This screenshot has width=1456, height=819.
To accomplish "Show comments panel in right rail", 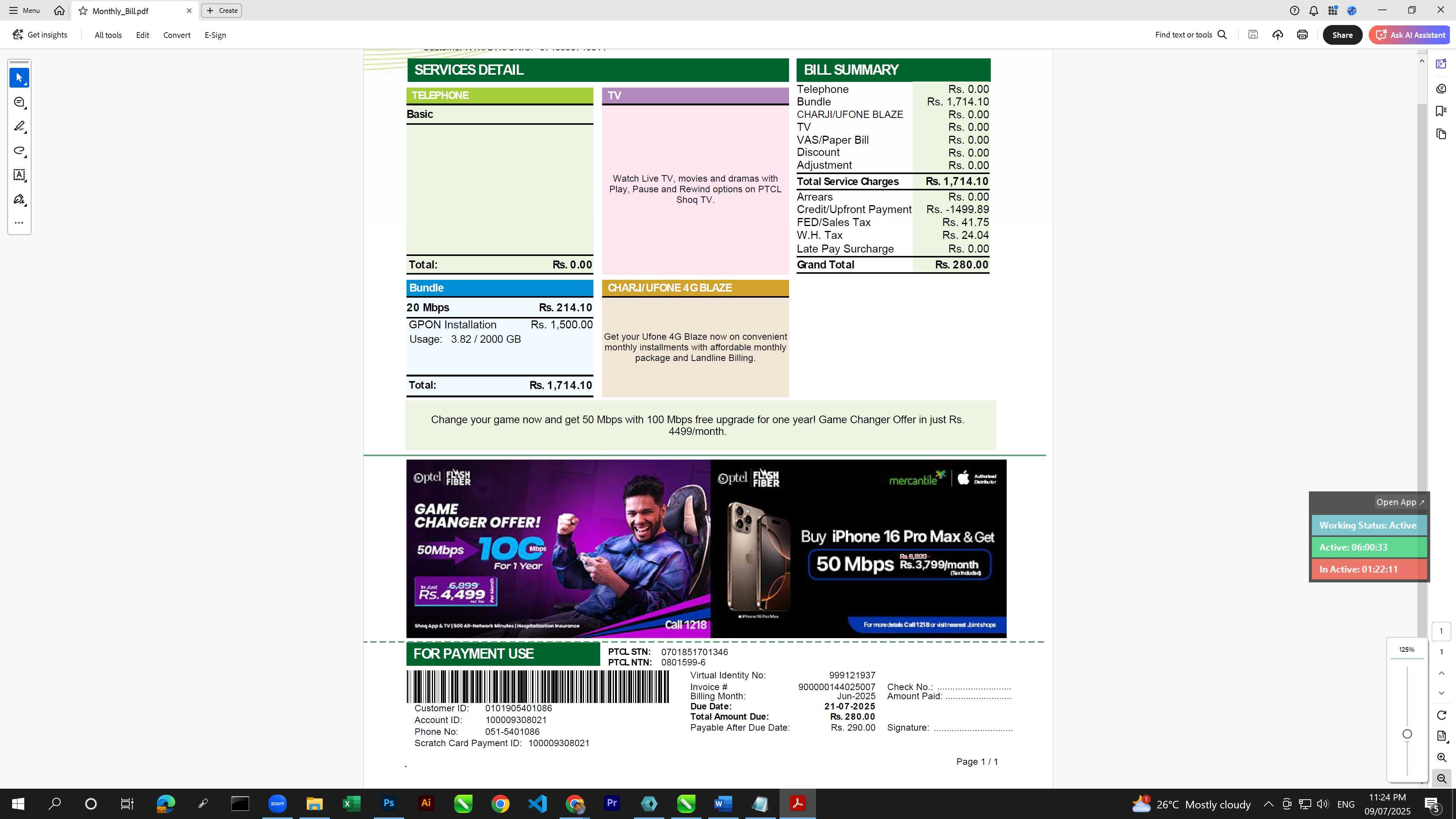I will (x=1441, y=89).
